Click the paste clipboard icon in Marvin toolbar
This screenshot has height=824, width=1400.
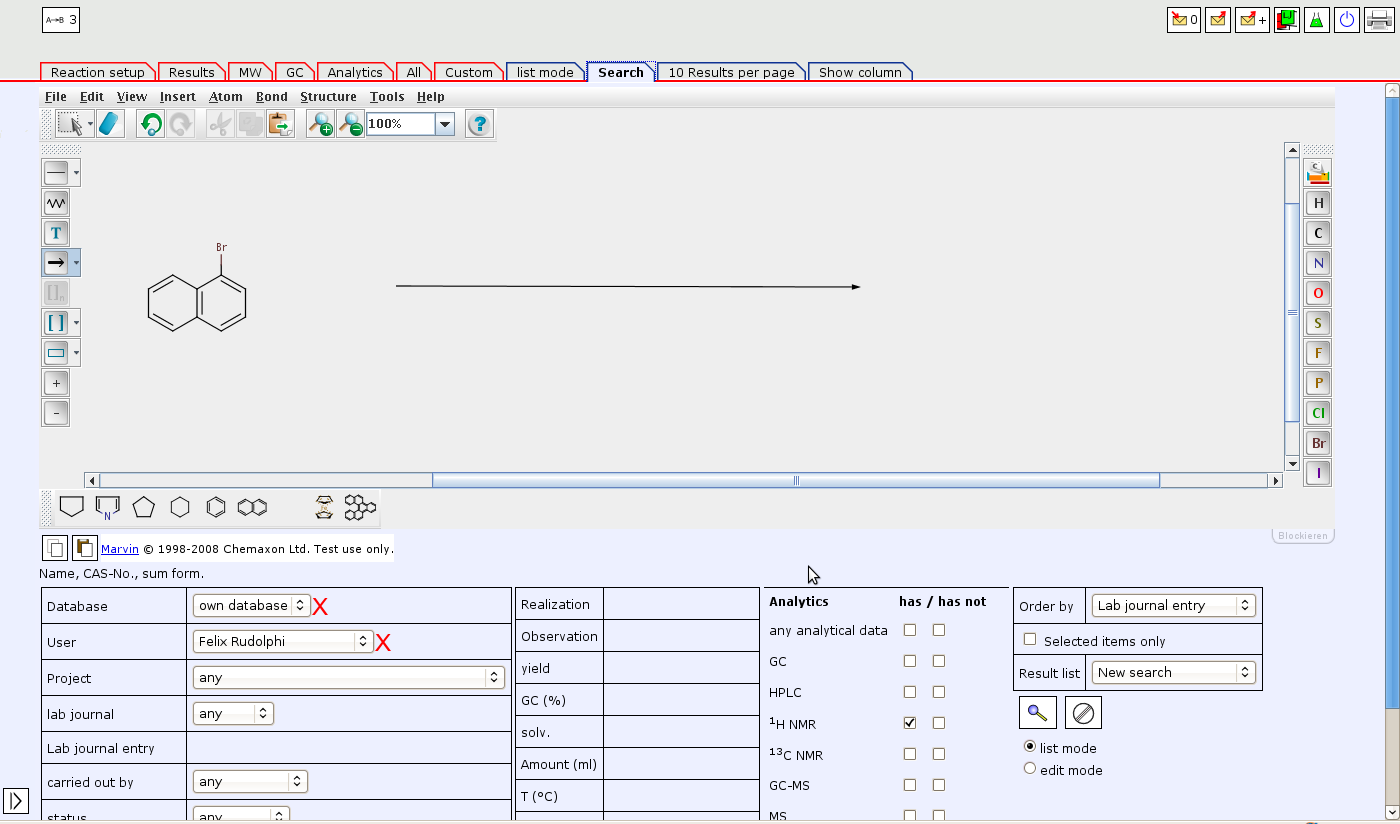pyautogui.click(x=280, y=124)
